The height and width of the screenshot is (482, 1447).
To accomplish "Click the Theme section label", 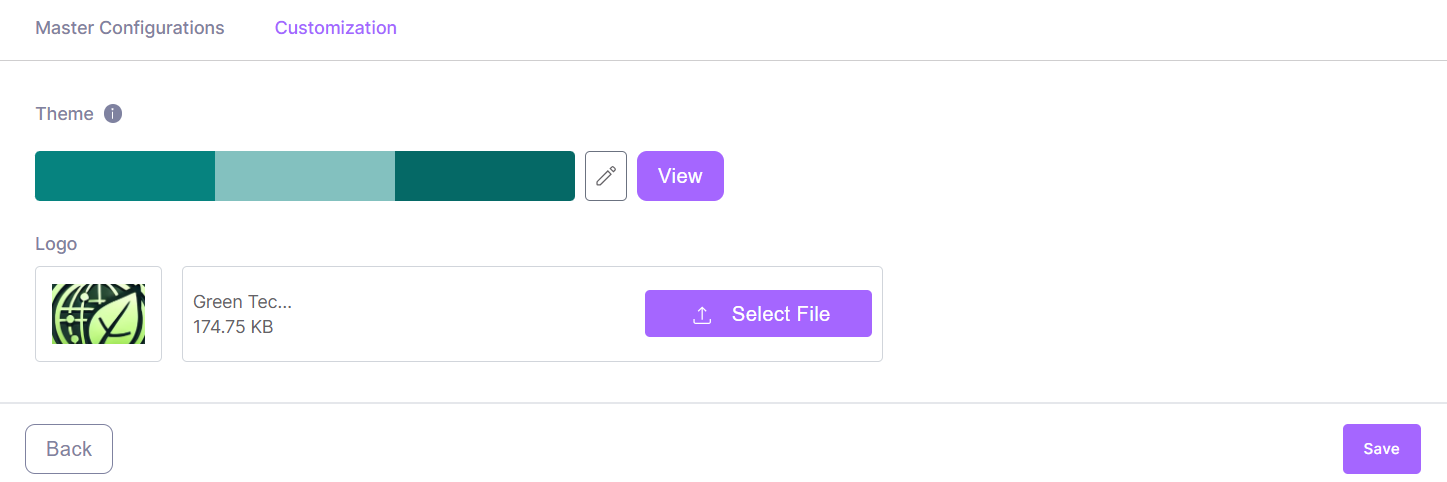I will pos(64,114).
